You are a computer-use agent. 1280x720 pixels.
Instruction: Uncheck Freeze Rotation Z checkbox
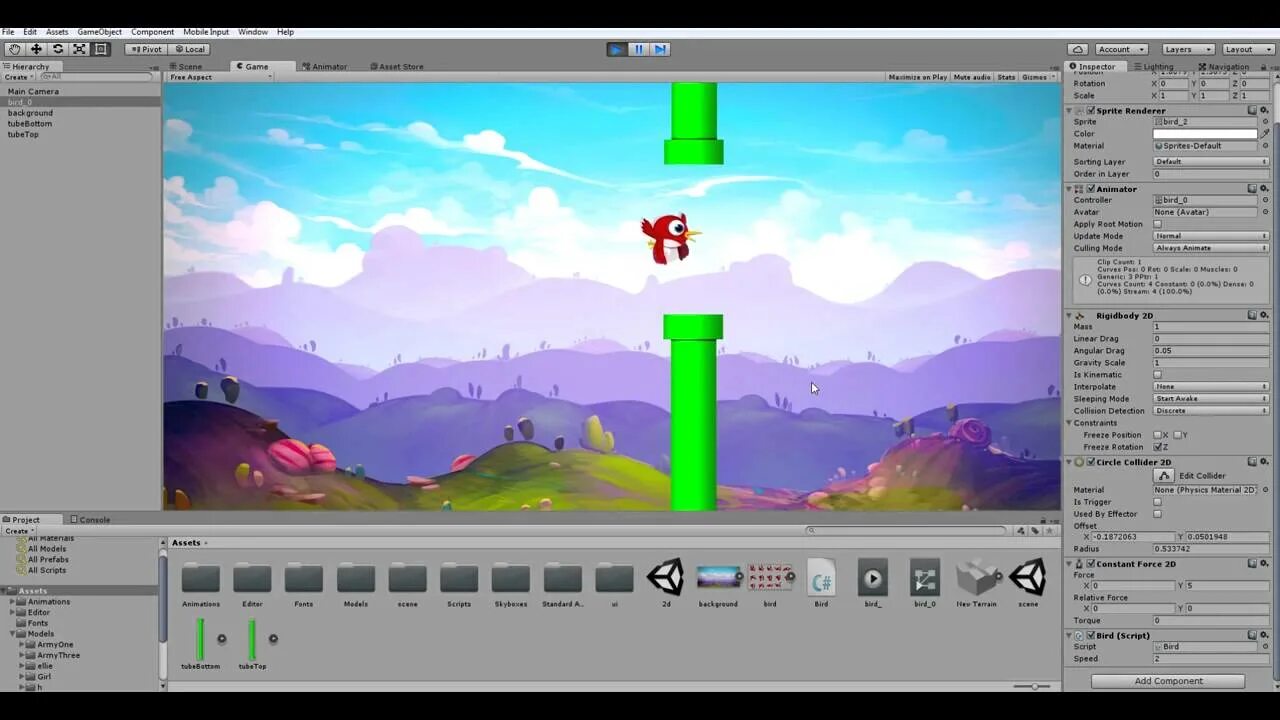pos(1157,447)
